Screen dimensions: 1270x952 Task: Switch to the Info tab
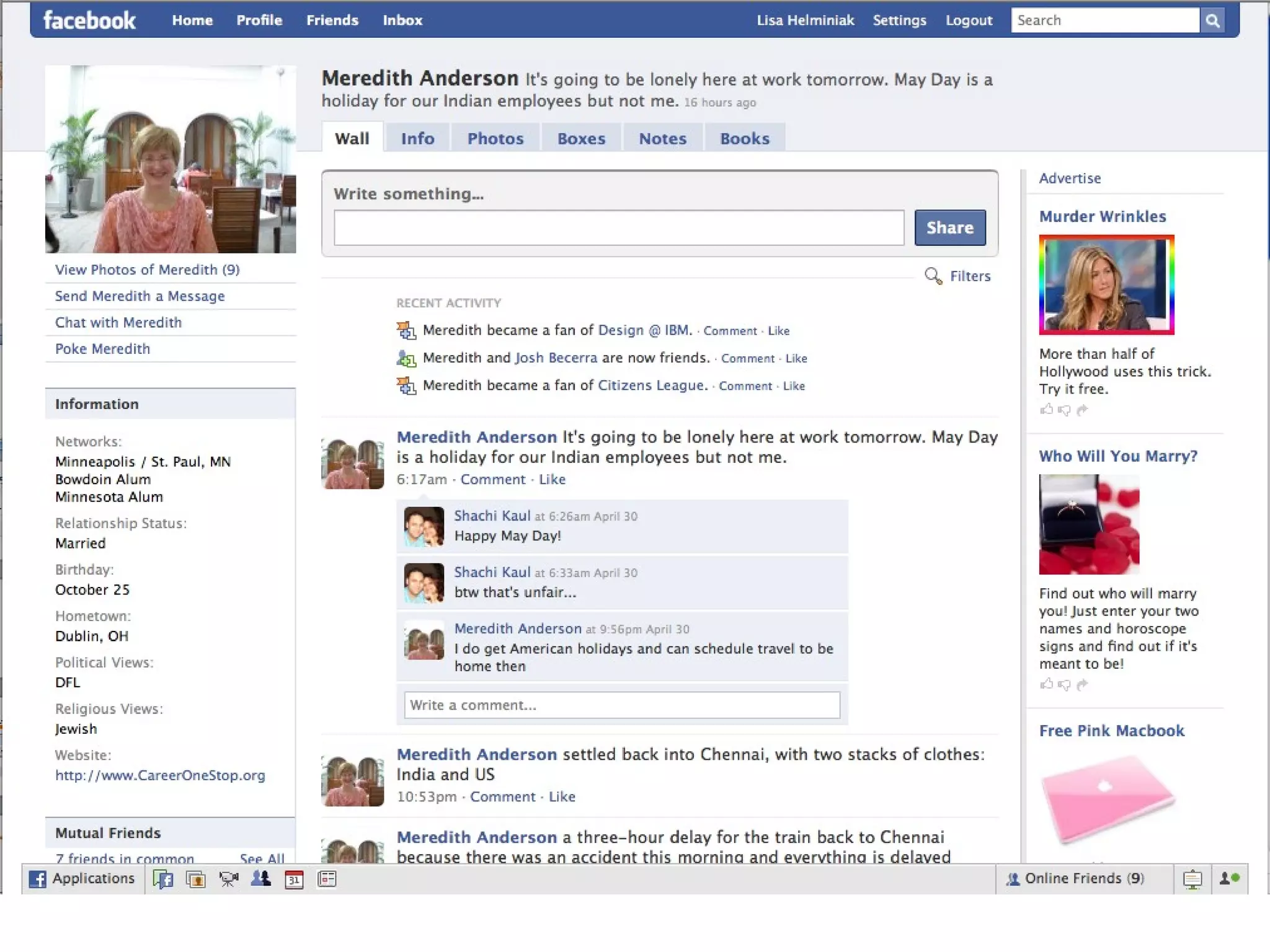pos(417,138)
